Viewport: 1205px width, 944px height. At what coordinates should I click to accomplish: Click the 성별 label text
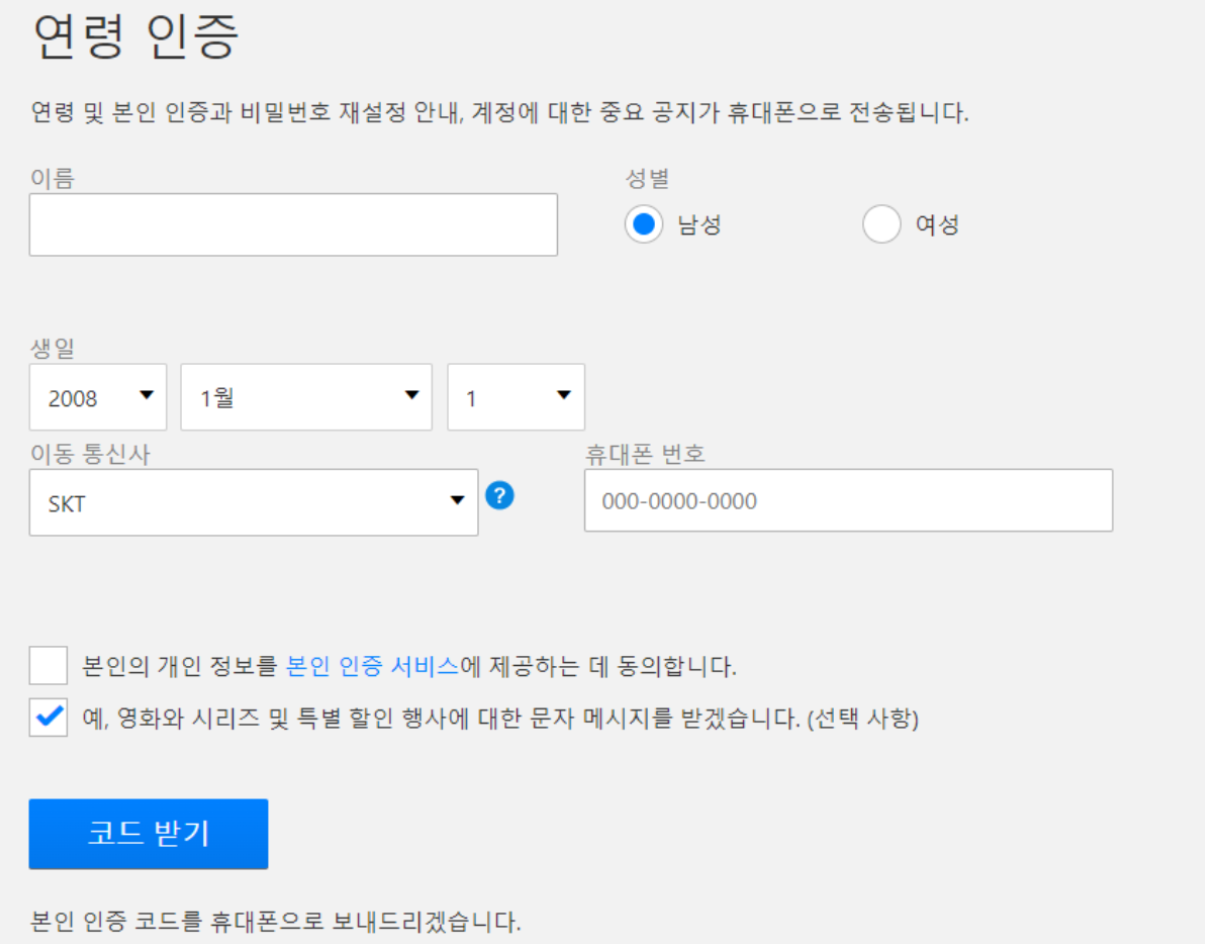click(x=647, y=179)
